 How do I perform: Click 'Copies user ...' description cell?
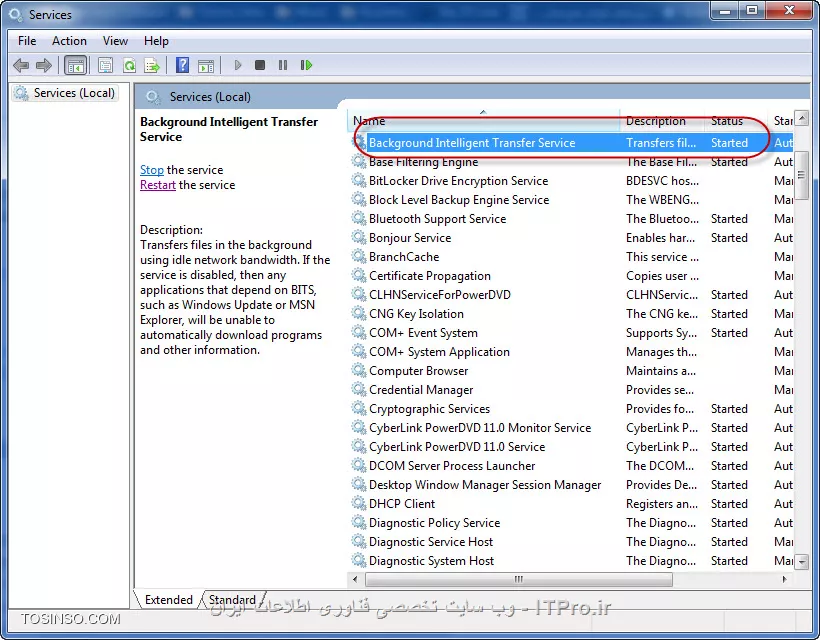[662, 276]
